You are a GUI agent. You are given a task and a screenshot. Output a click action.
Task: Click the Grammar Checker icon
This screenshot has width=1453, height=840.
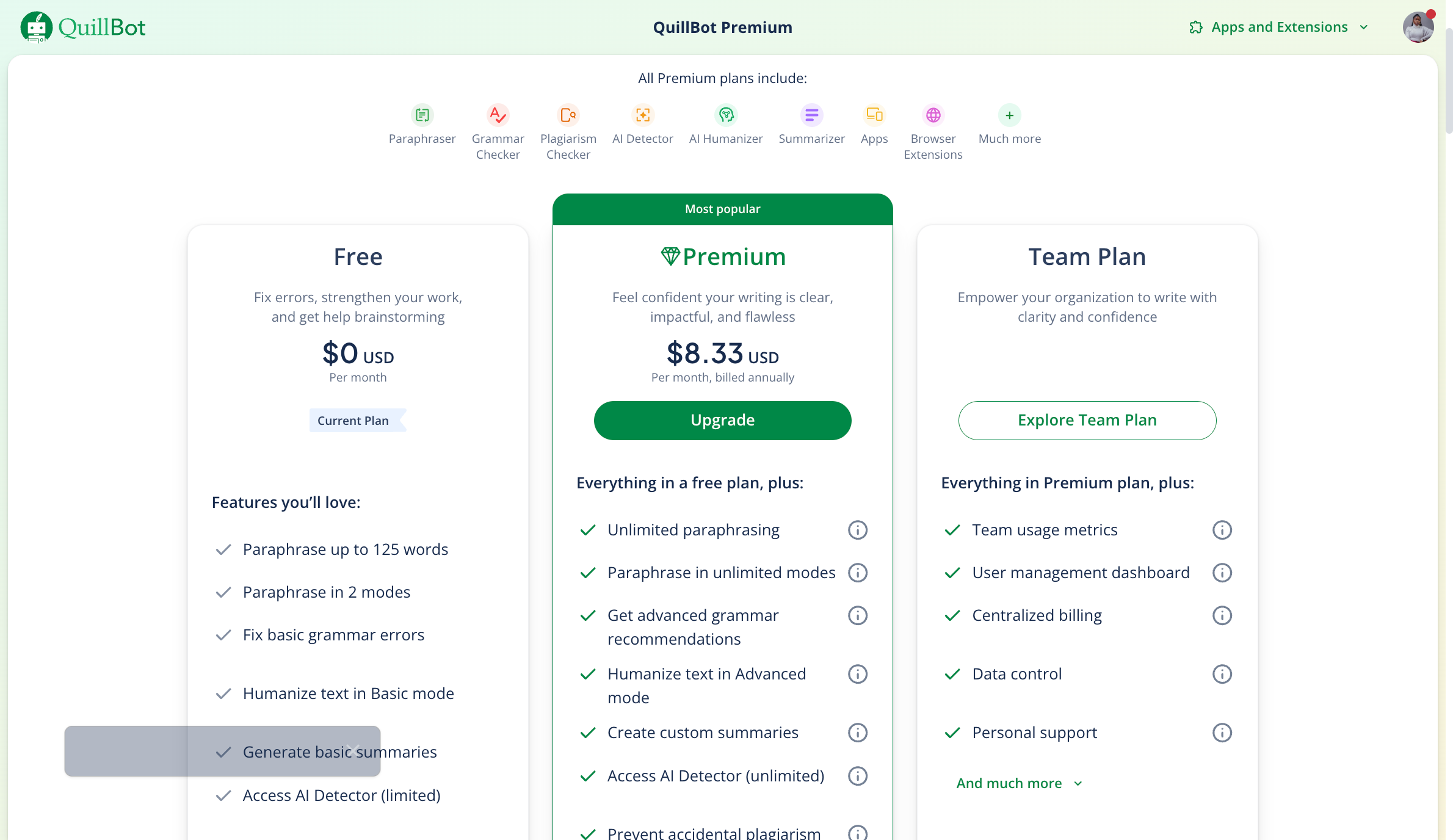[x=498, y=115]
